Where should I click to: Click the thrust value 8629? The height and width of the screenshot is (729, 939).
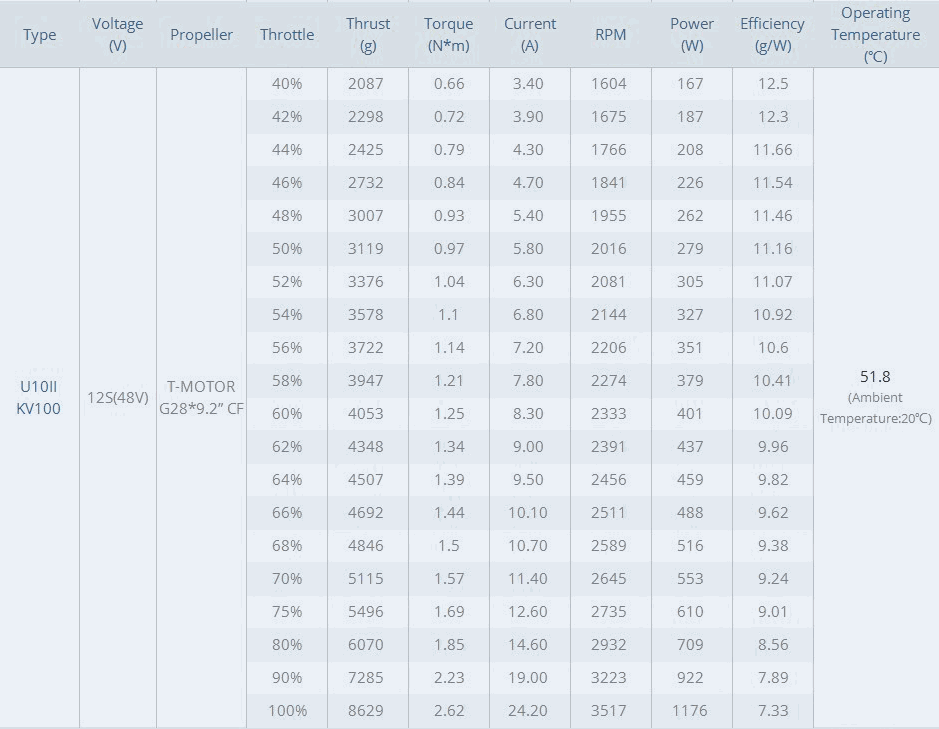click(366, 711)
